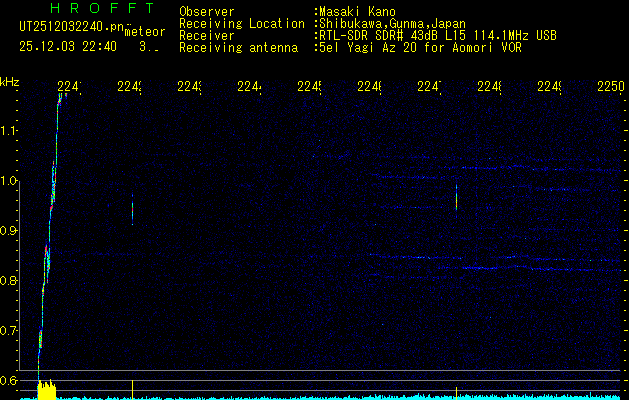This screenshot has height=400, width=629.
Task: Click the word meteor in header
Action: (x=145, y=32)
